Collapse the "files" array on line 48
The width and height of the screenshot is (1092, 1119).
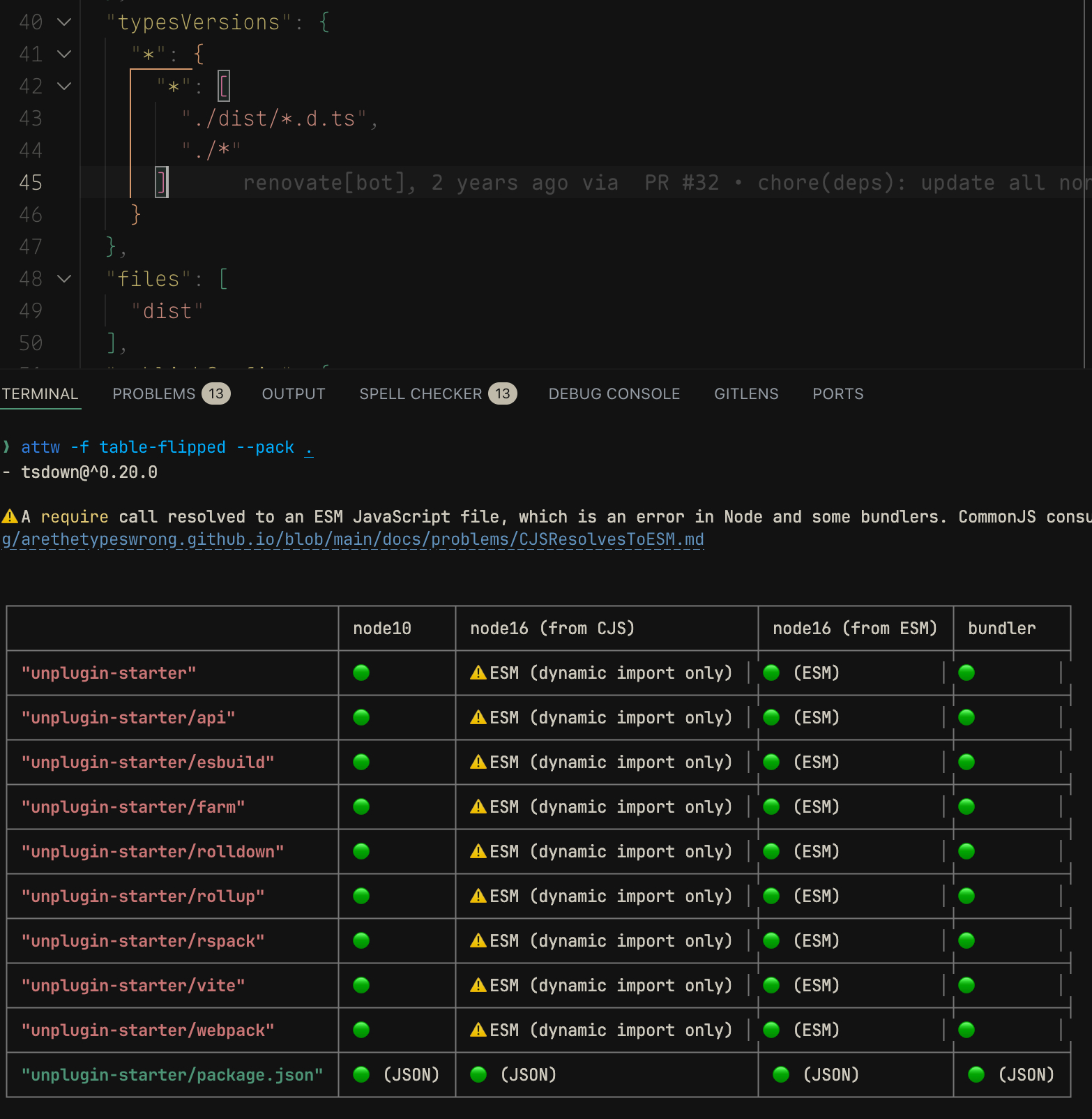pyautogui.click(x=64, y=279)
